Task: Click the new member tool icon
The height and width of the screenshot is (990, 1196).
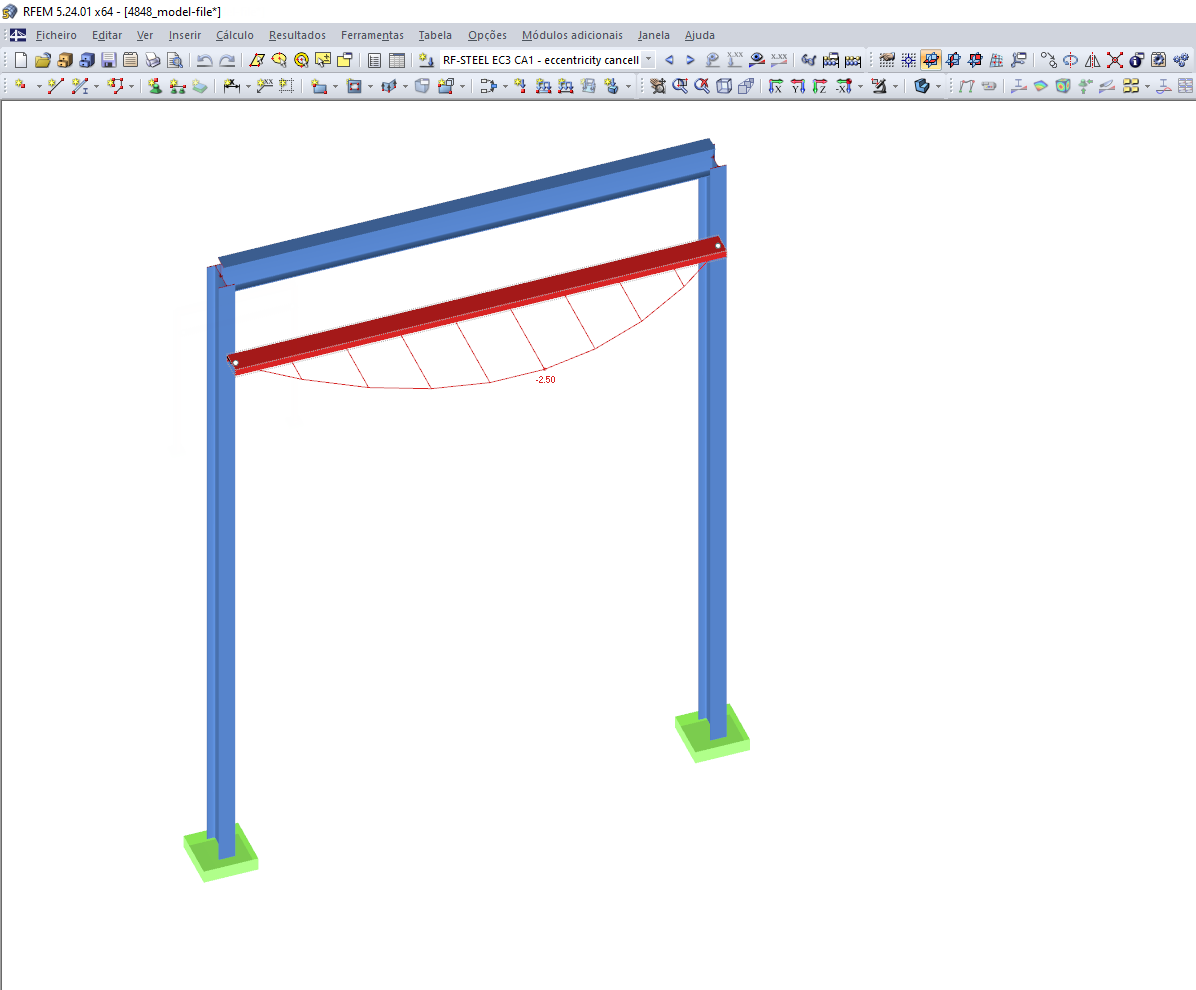Action: [79, 85]
